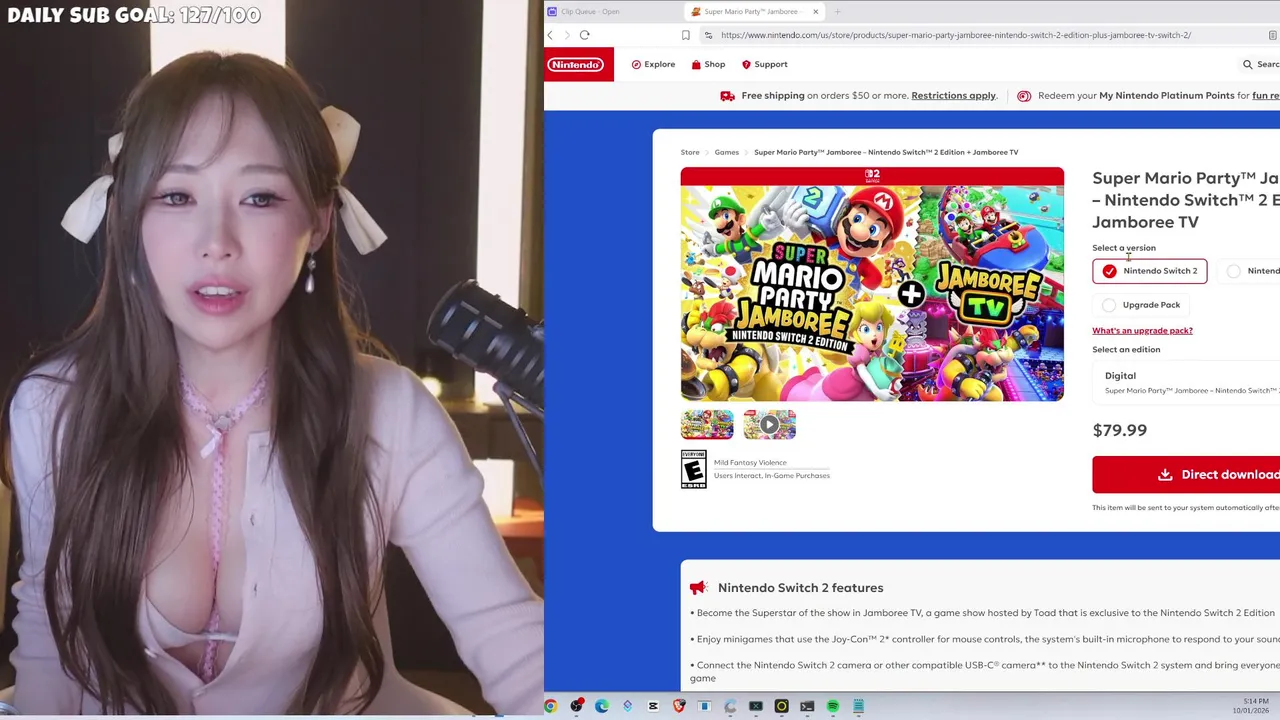
Task: Click the Direct download button
Action: 1186,475
